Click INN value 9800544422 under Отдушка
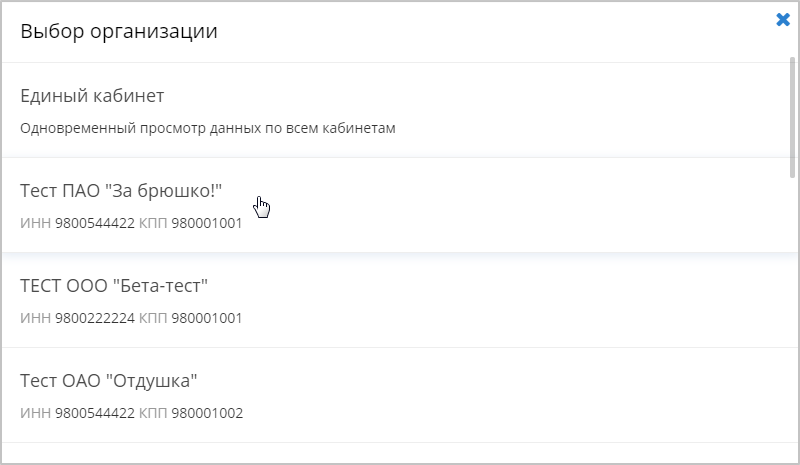 tap(95, 413)
